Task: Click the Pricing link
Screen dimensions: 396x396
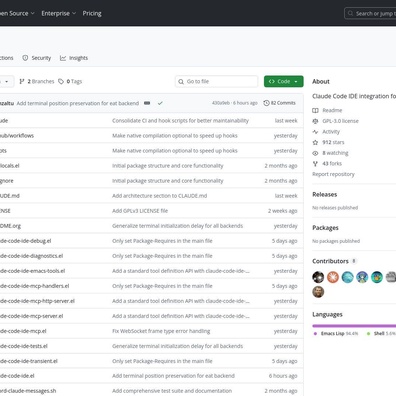Action: click(x=92, y=13)
